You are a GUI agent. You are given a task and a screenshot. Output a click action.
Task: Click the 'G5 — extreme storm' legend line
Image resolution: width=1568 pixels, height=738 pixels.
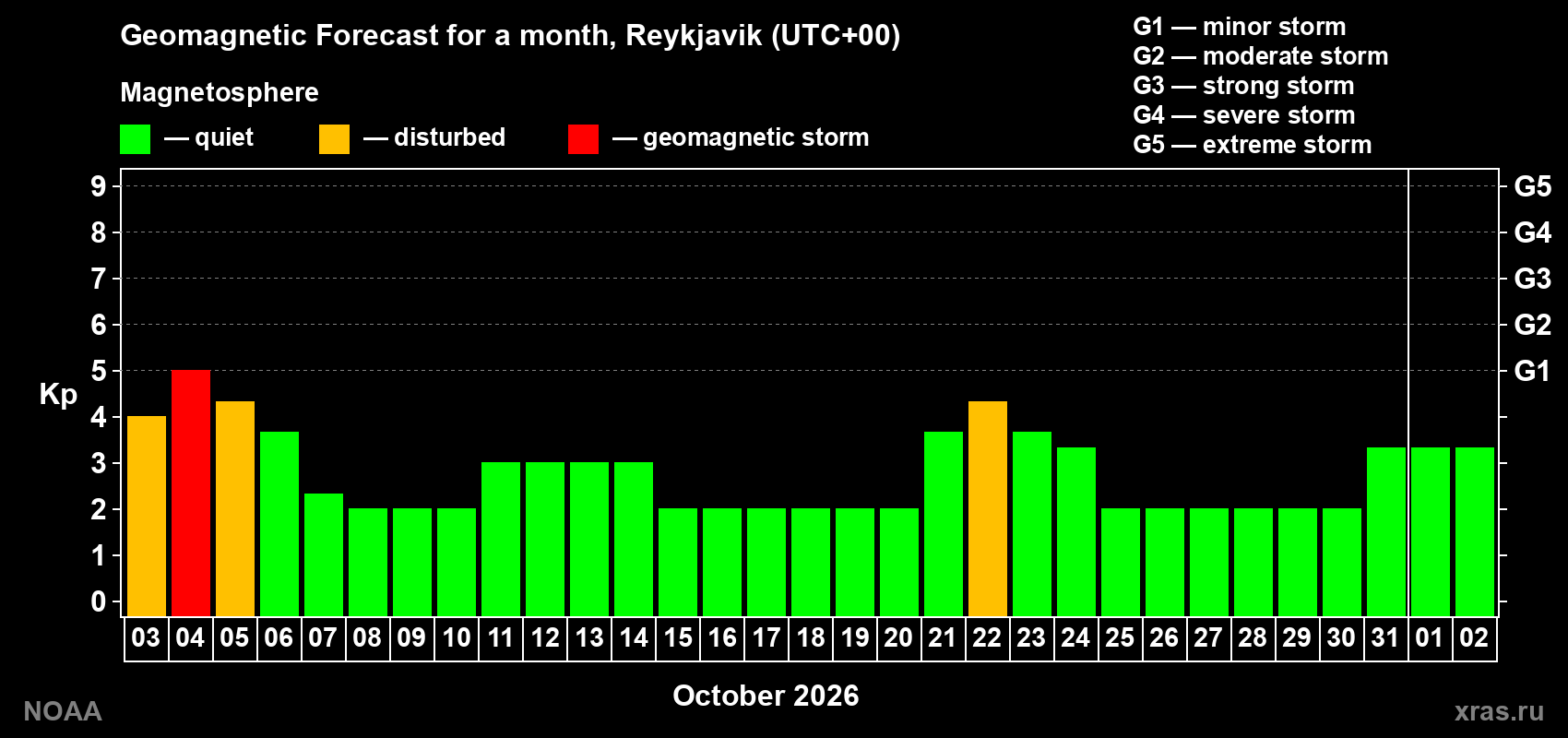point(1253,145)
